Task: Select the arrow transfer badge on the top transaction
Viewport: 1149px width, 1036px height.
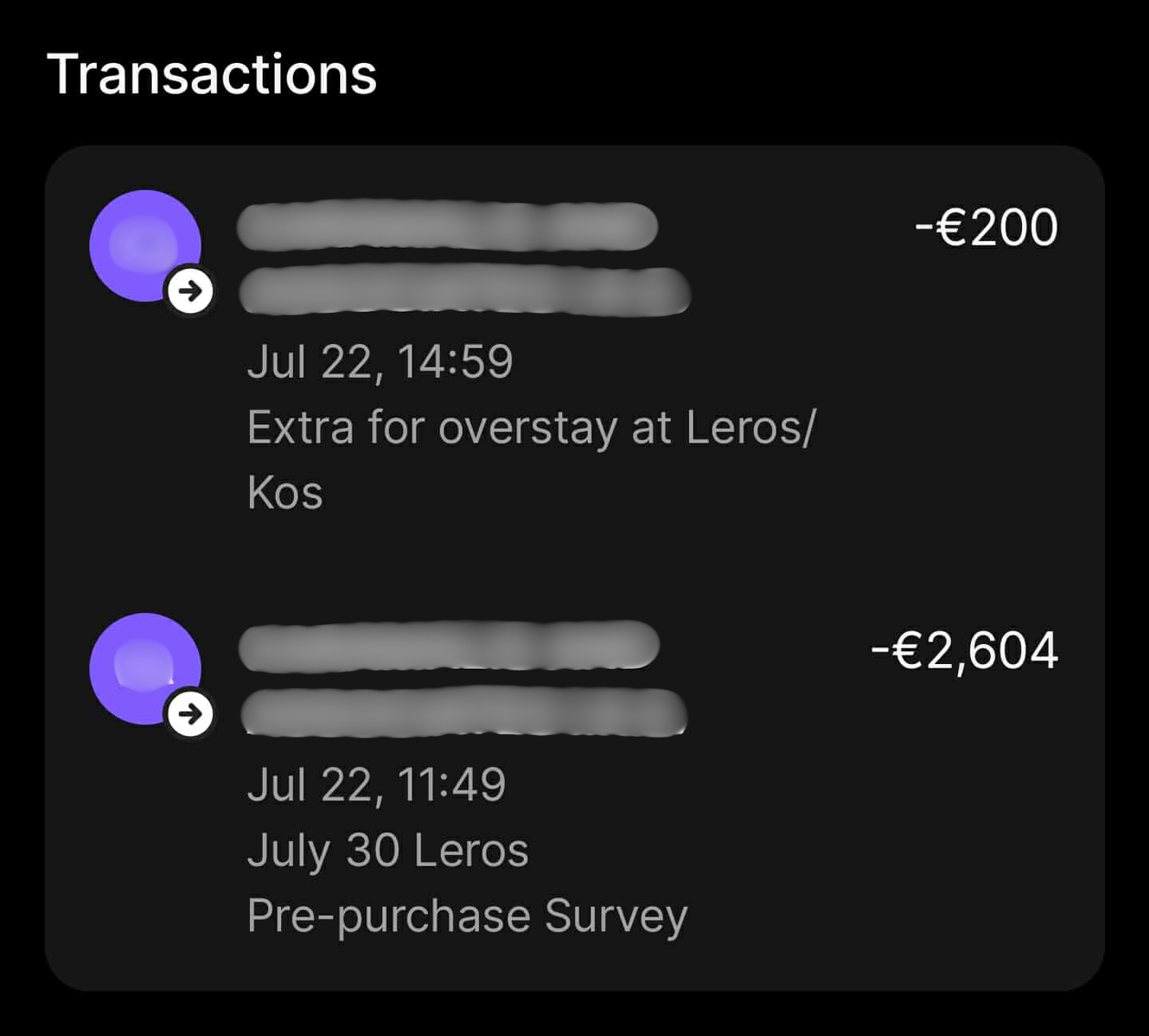Action: point(190,291)
